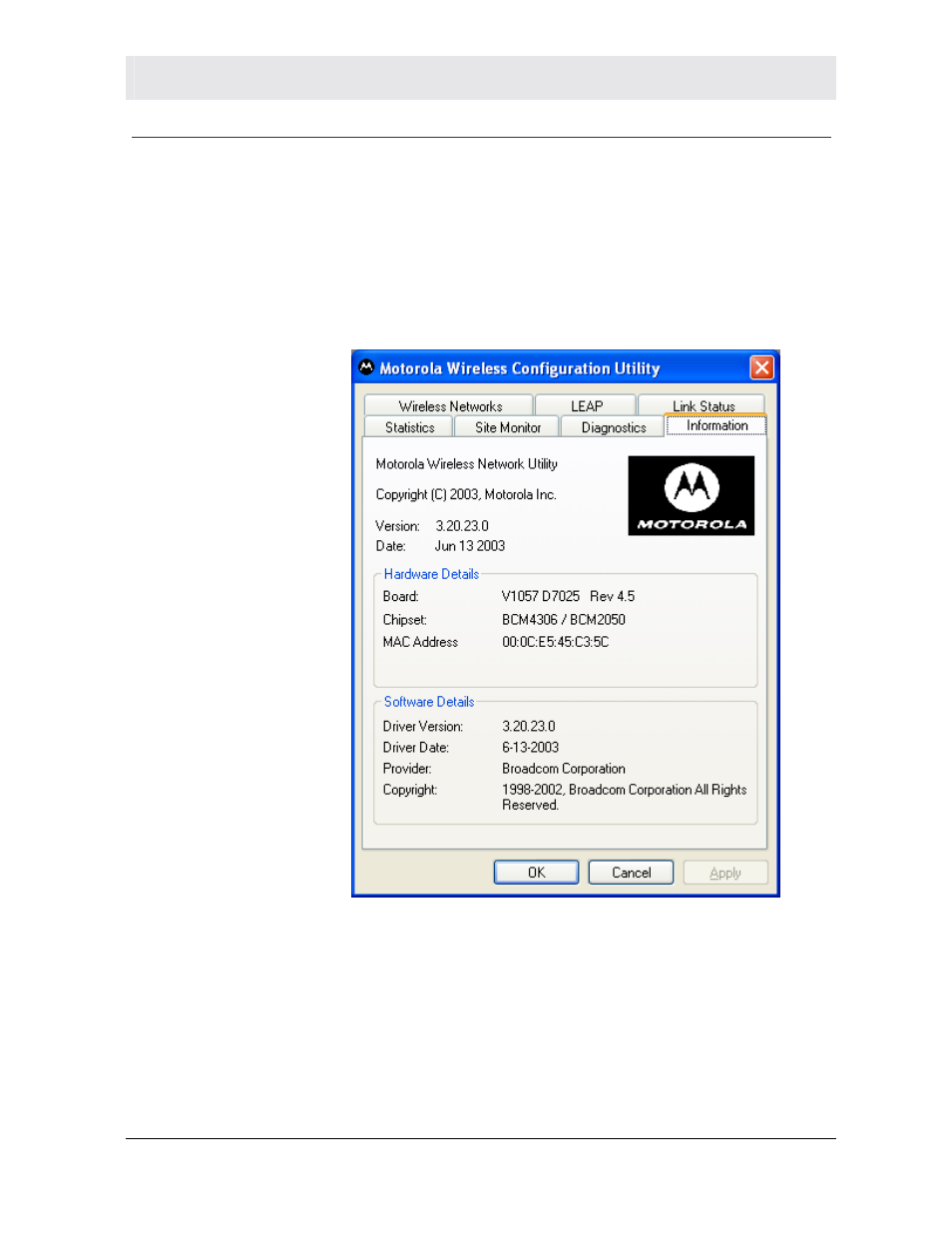The width and height of the screenshot is (952, 1233).
Task: Click the Provider: label
Action: 406,769
